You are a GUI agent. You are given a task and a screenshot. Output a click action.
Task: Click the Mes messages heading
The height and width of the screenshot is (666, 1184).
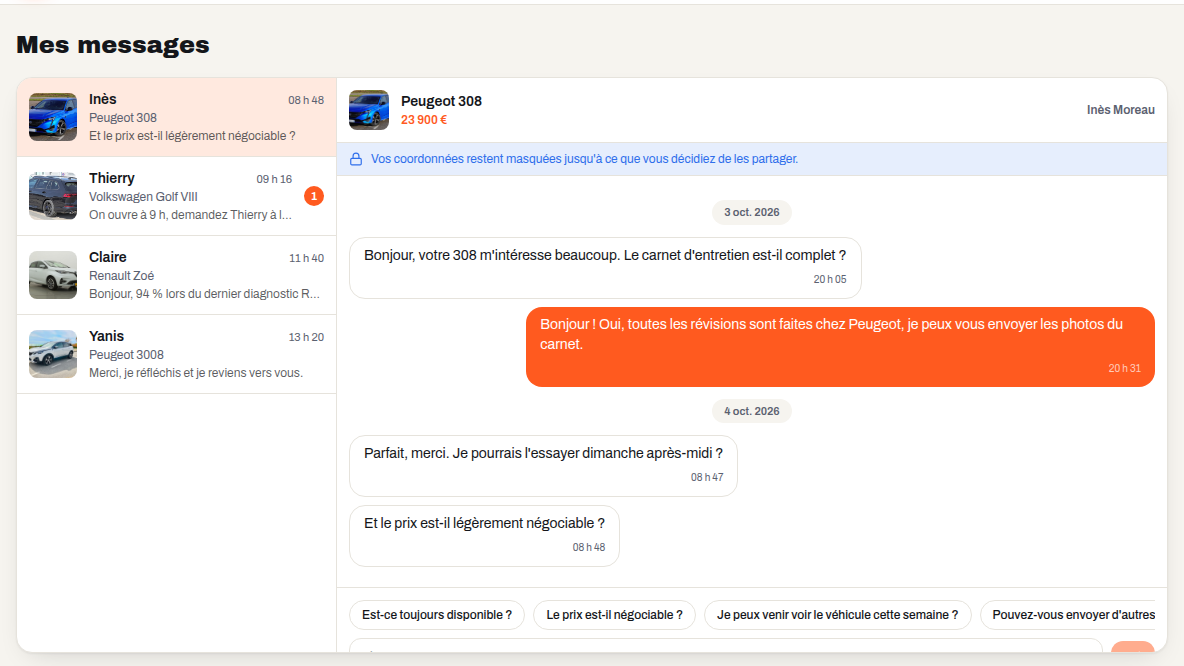coord(113,45)
